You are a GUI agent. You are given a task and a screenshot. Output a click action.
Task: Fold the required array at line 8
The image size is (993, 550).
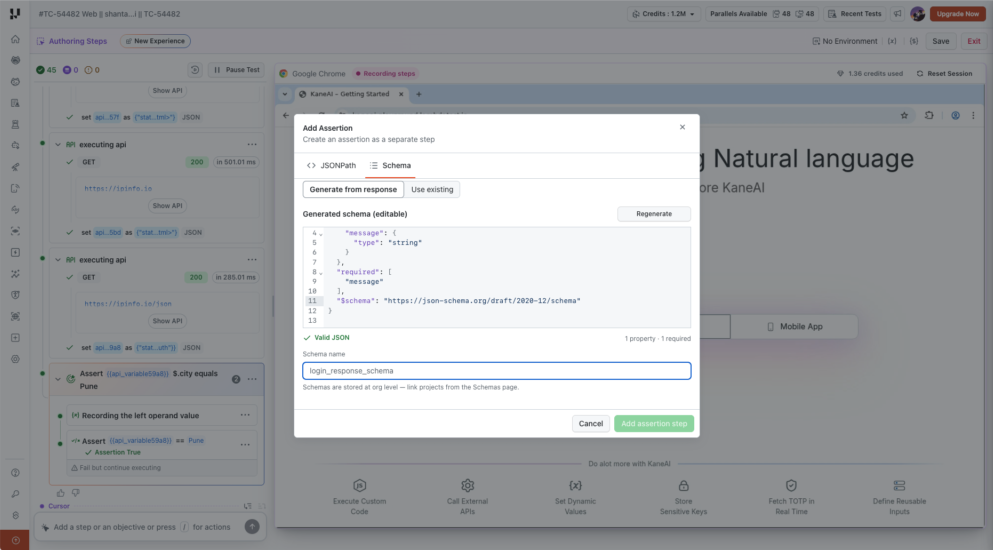click(x=320, y=272)
